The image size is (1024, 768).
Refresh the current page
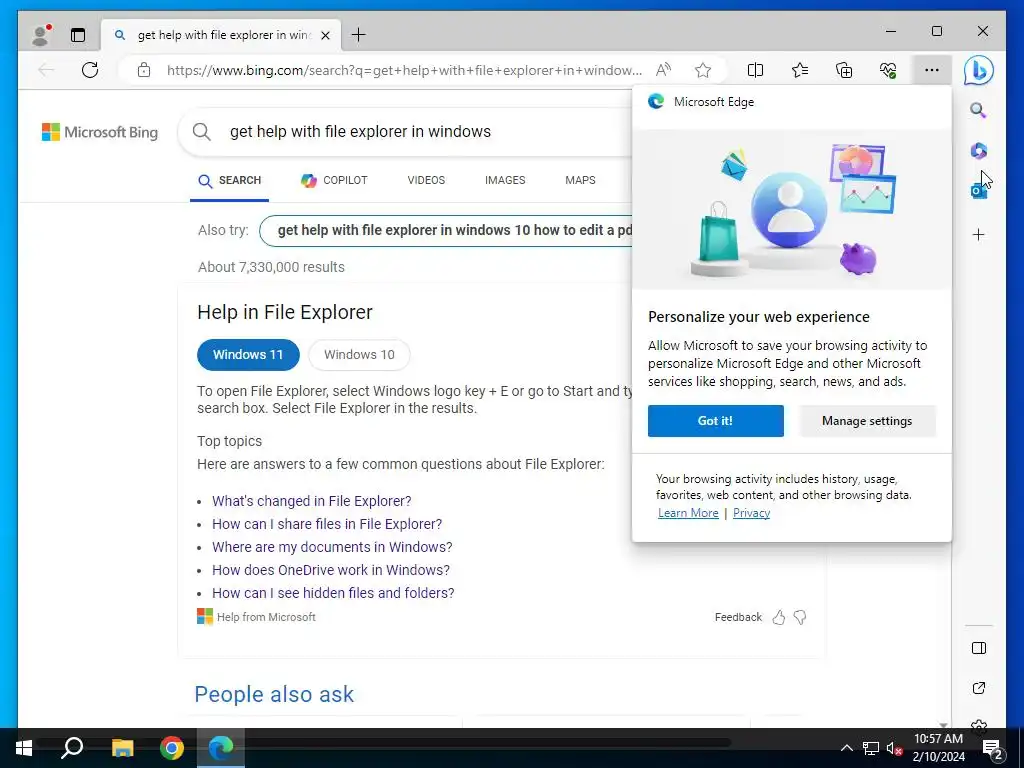tap(90, 70)
